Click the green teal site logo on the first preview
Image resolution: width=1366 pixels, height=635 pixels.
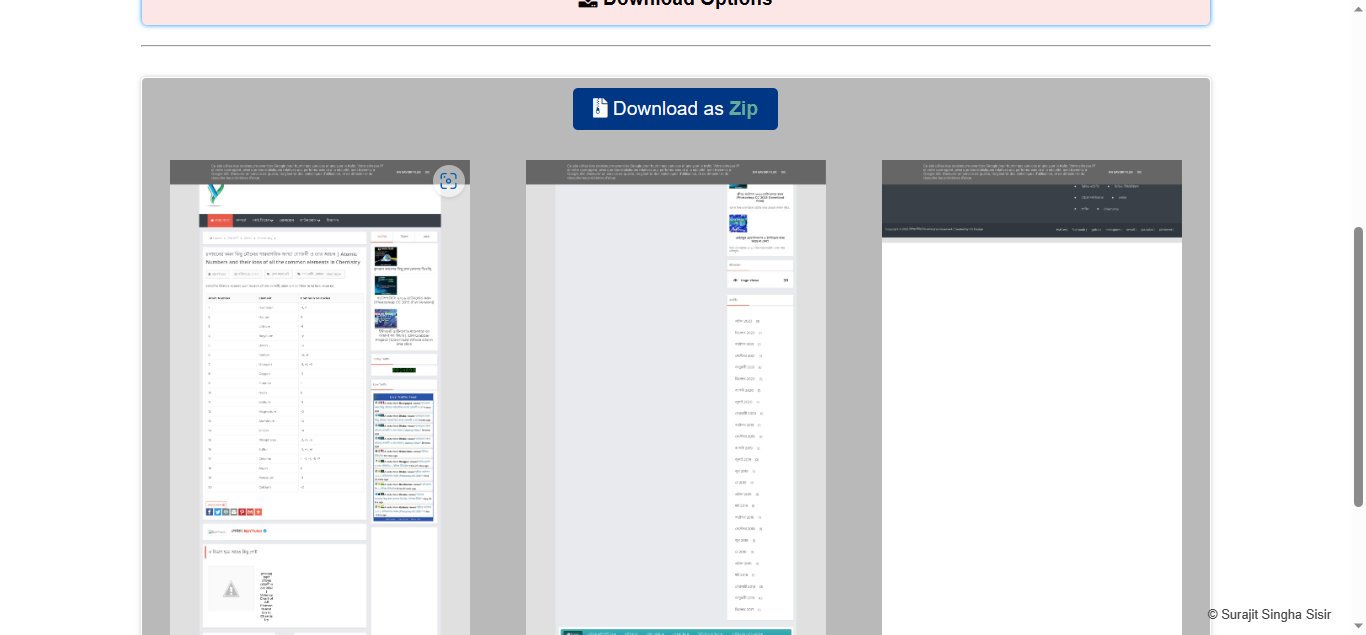tap(213, 192)
